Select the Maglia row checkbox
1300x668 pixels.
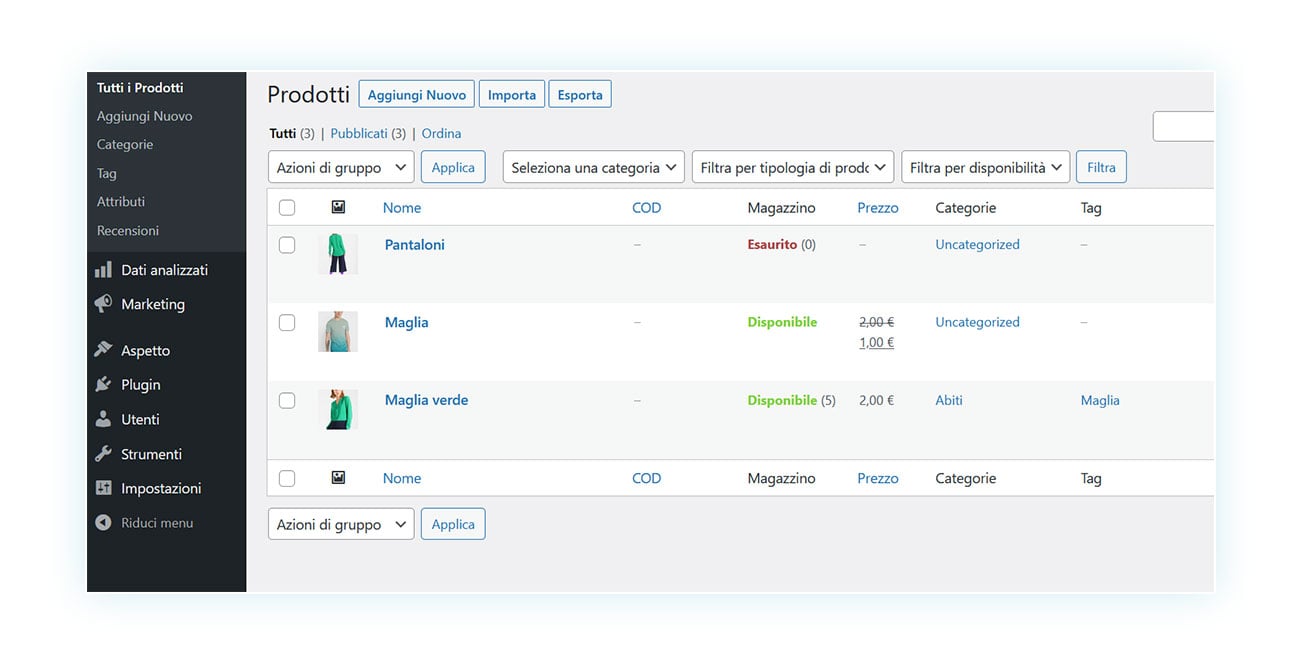click(x=287, y=323)
